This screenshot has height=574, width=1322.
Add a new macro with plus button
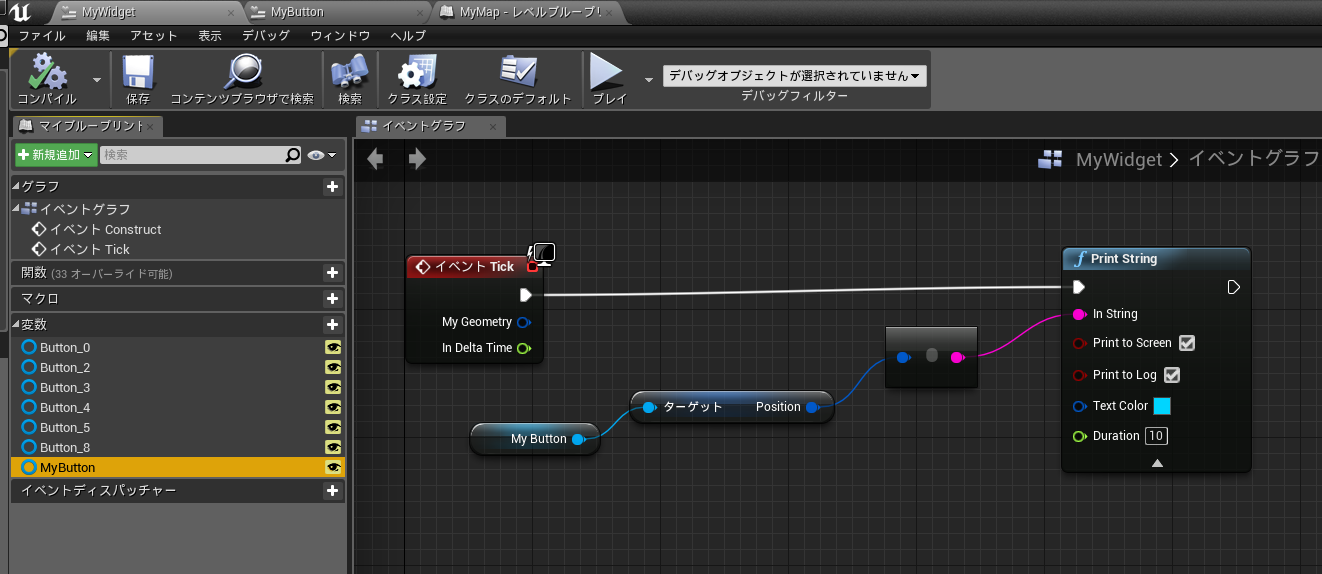click(x=332, y=299)
